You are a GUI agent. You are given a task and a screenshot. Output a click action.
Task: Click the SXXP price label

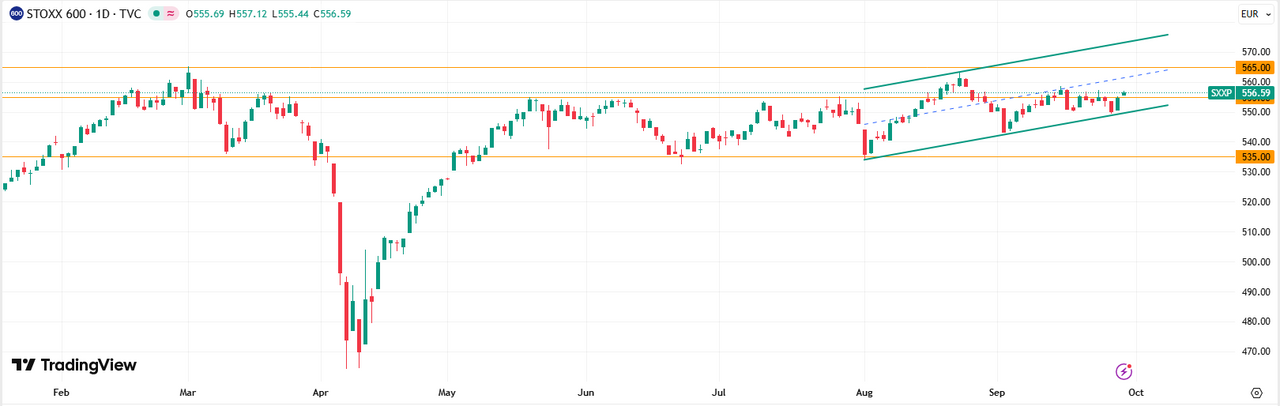(x=1221, y=93)
